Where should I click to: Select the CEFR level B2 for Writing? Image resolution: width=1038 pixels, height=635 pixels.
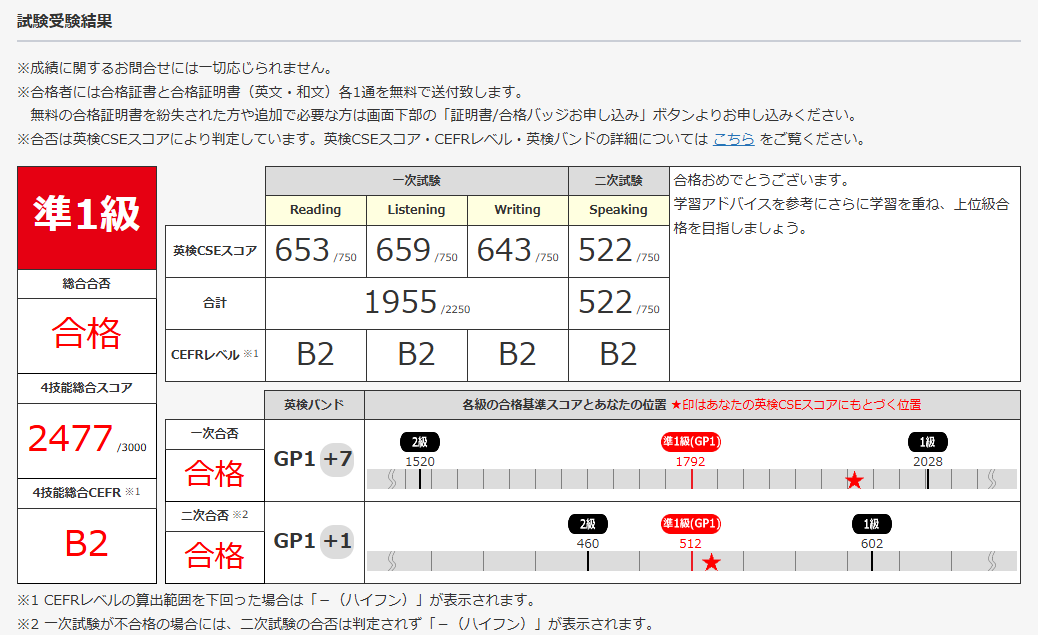[x=517, y=356]
